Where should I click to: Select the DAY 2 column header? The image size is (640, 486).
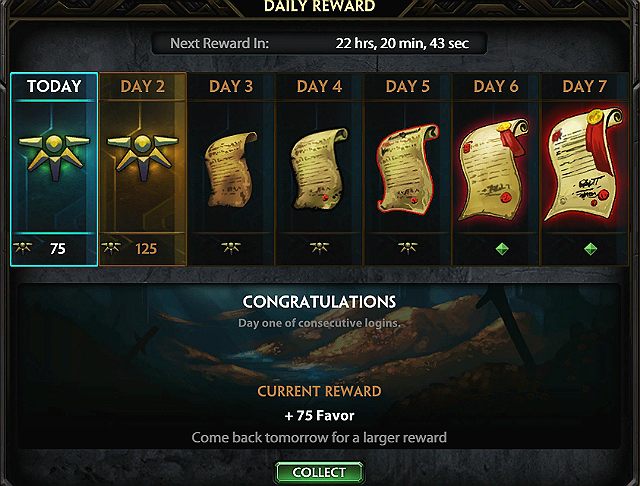(142, 87)
